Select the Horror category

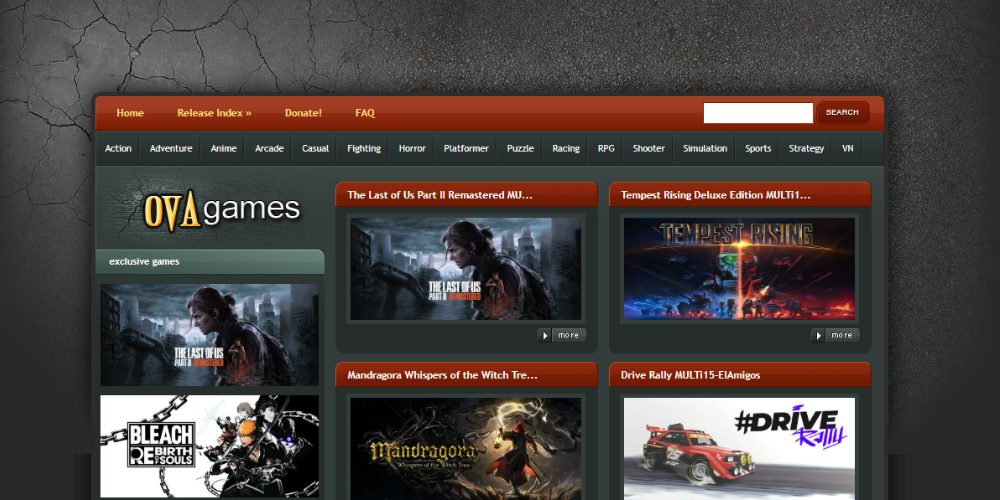pos(412,149)
